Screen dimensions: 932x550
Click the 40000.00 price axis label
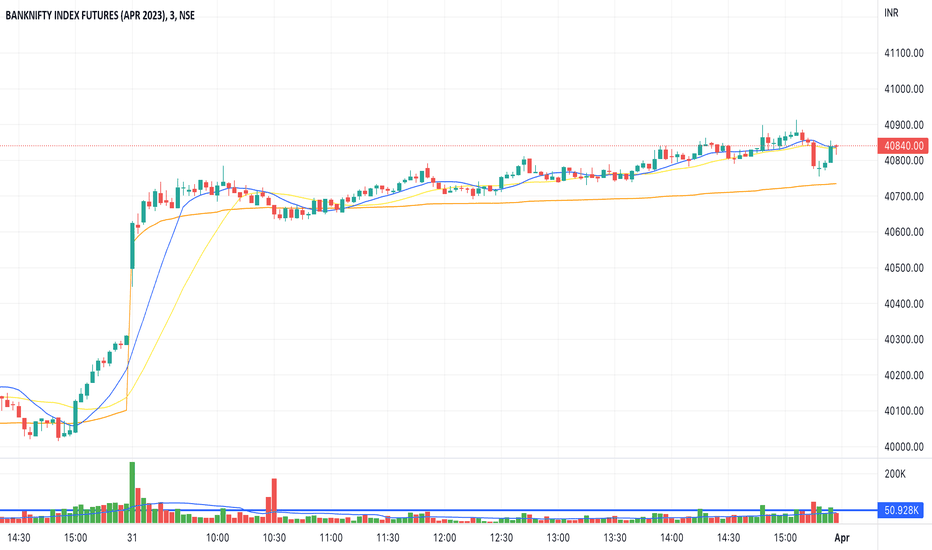(903, 447)
